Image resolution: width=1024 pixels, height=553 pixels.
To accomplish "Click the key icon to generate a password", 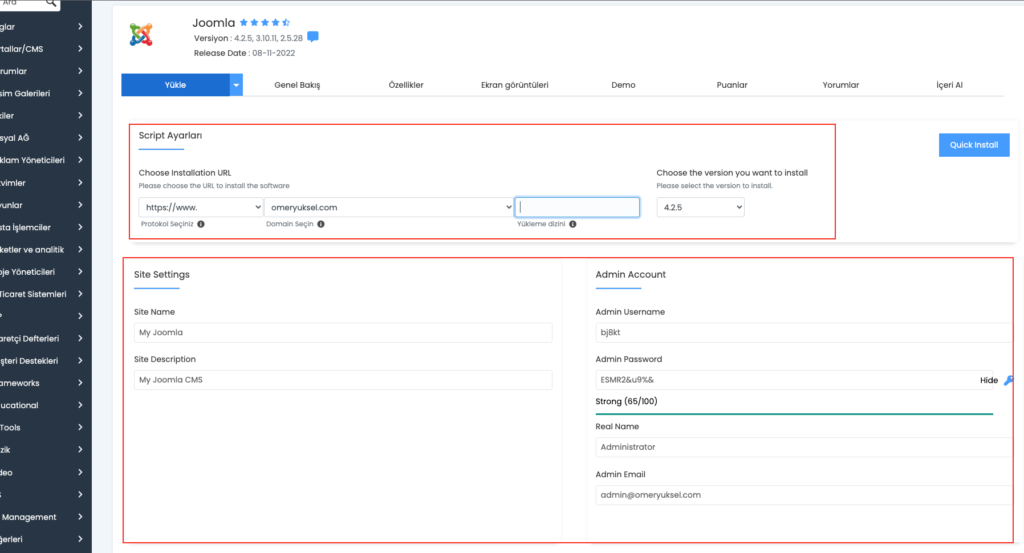I will [1008, 380].
